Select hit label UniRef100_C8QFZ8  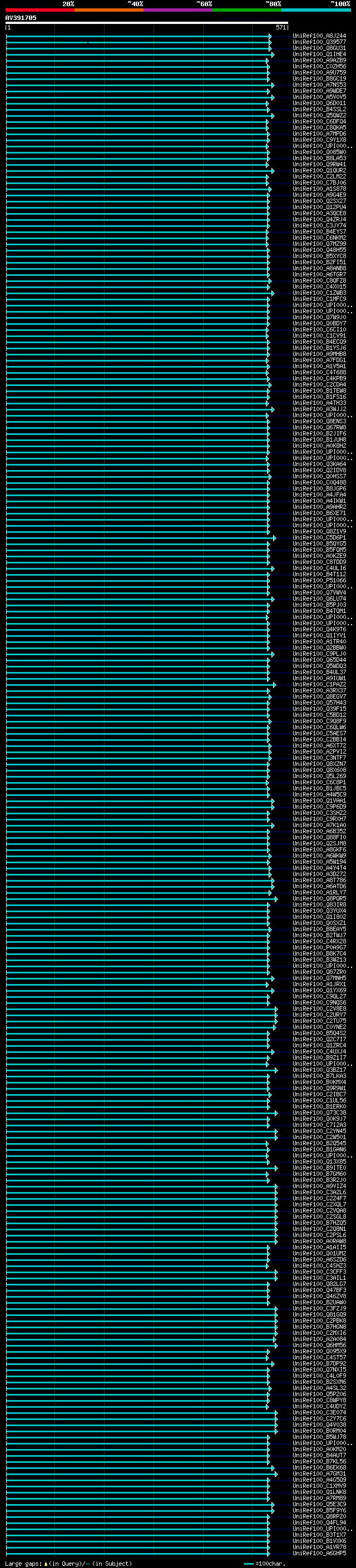pos(319,280)
